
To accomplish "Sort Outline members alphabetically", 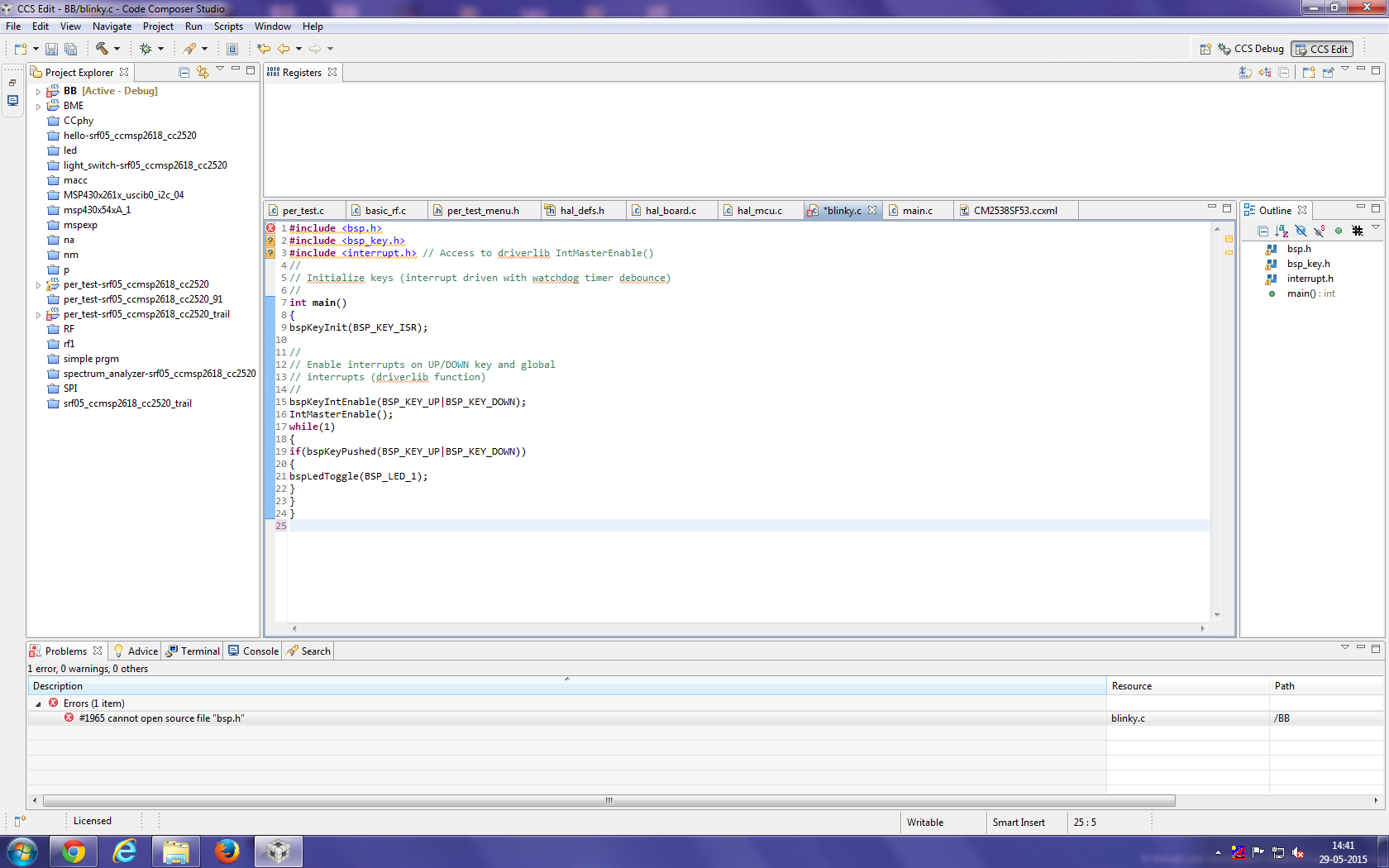I will [1282, 231].
